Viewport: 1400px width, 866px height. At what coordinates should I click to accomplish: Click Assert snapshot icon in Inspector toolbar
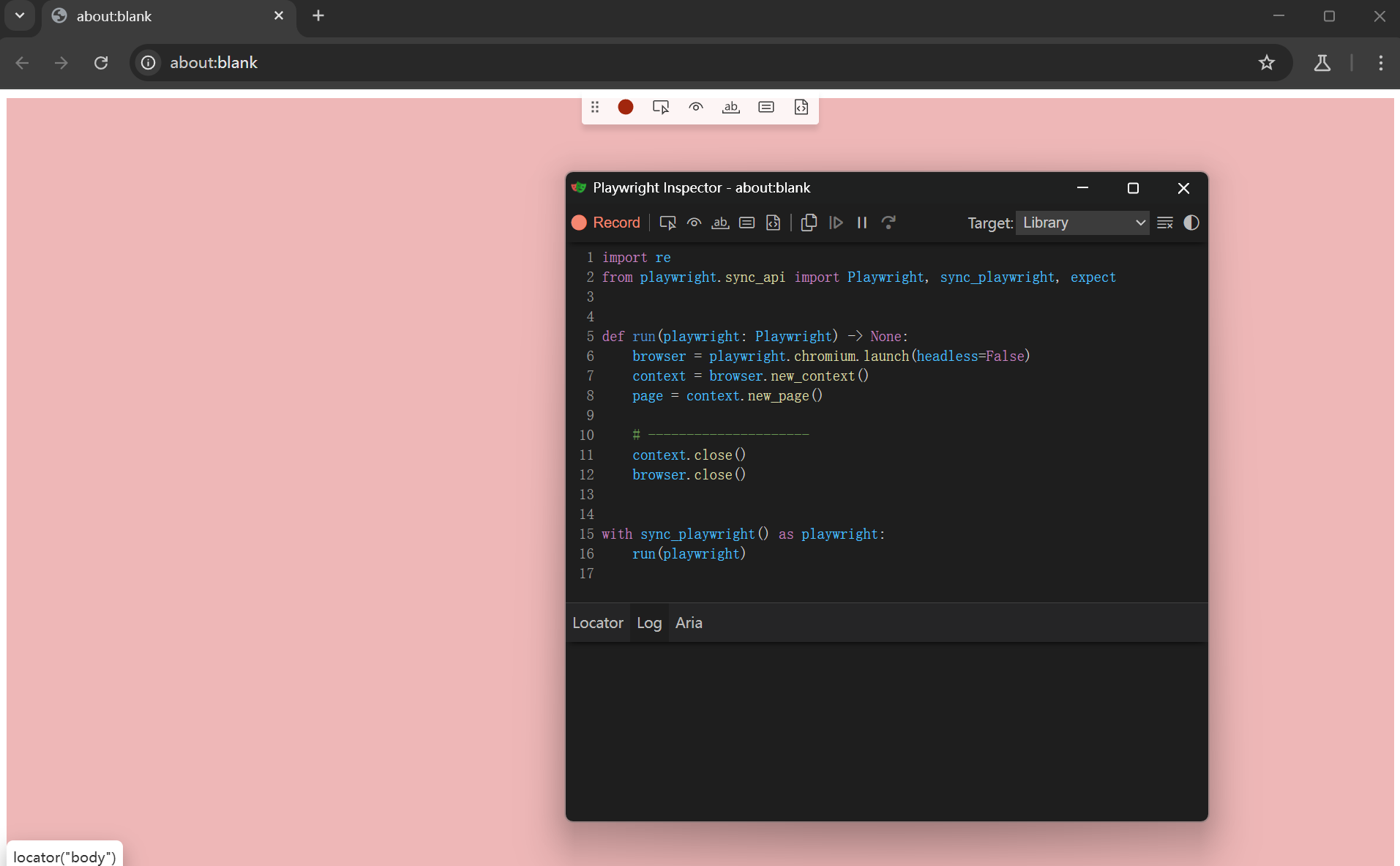point(773,223)
